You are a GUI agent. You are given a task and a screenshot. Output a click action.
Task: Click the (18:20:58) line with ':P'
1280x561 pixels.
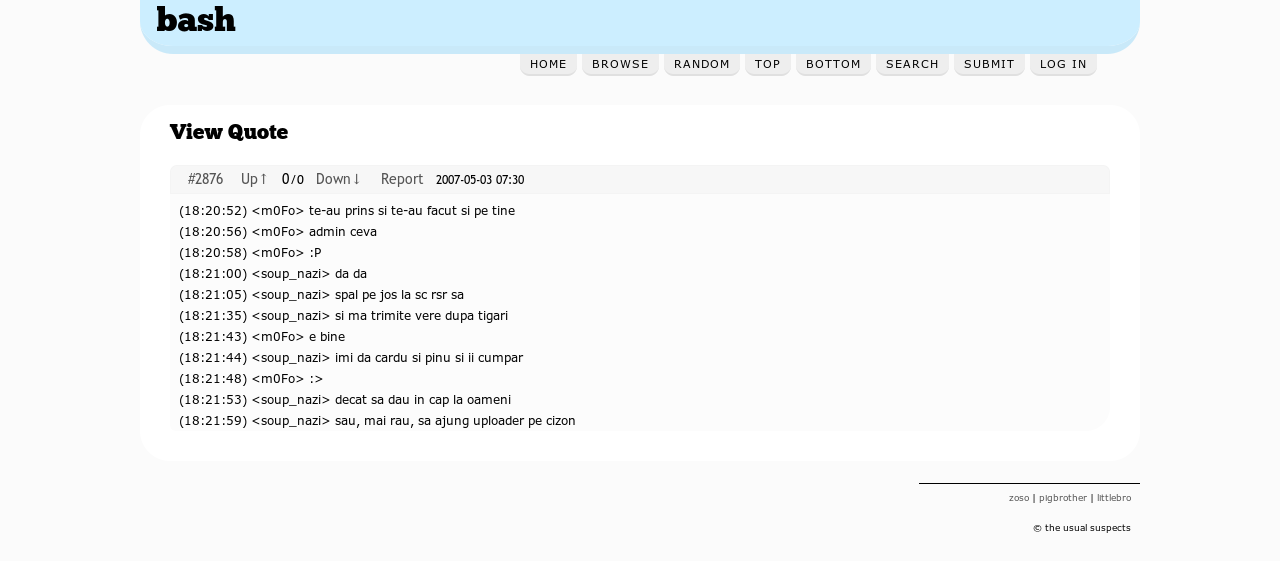pyautogui.click(x=250, y=253)
